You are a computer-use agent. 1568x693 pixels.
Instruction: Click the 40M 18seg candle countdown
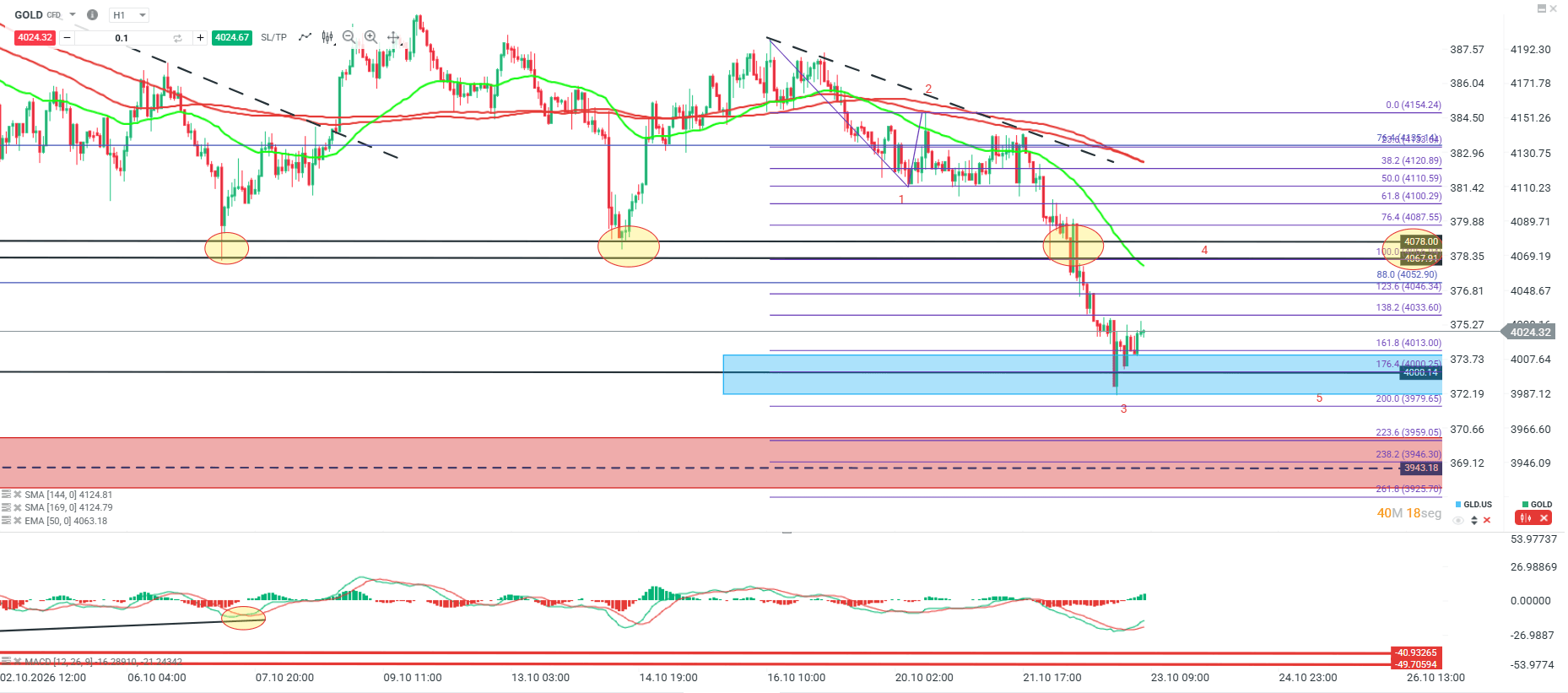(x=1409, y=513)
